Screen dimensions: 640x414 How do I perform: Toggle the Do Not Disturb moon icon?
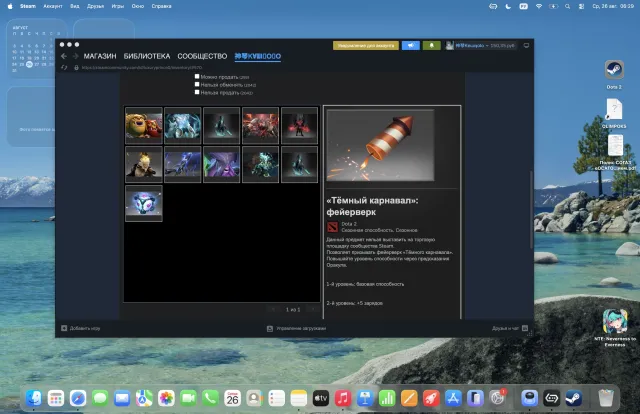[x=508, y=6]
